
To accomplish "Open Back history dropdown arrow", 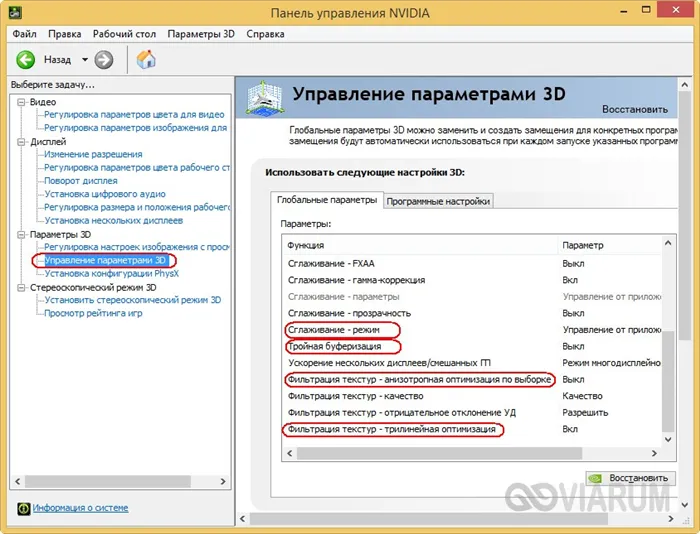I will click(x=84, y=59).
